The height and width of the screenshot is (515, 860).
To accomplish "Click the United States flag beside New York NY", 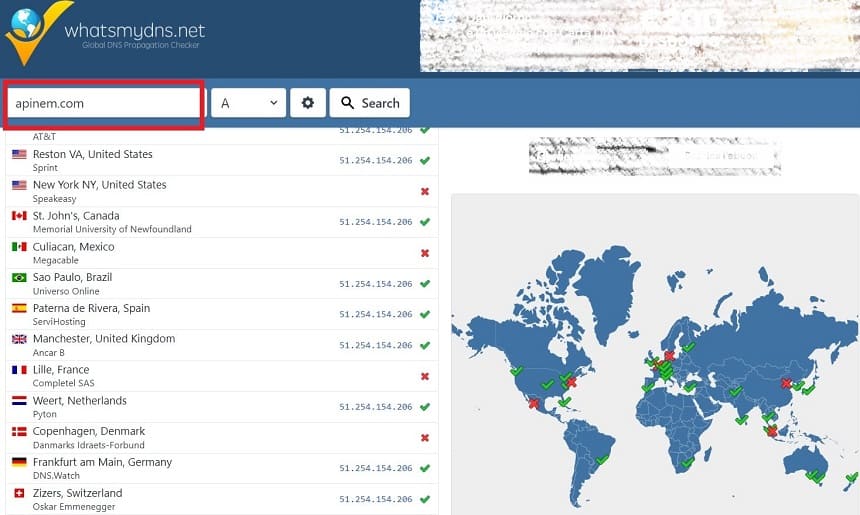I will coord(19,185).
